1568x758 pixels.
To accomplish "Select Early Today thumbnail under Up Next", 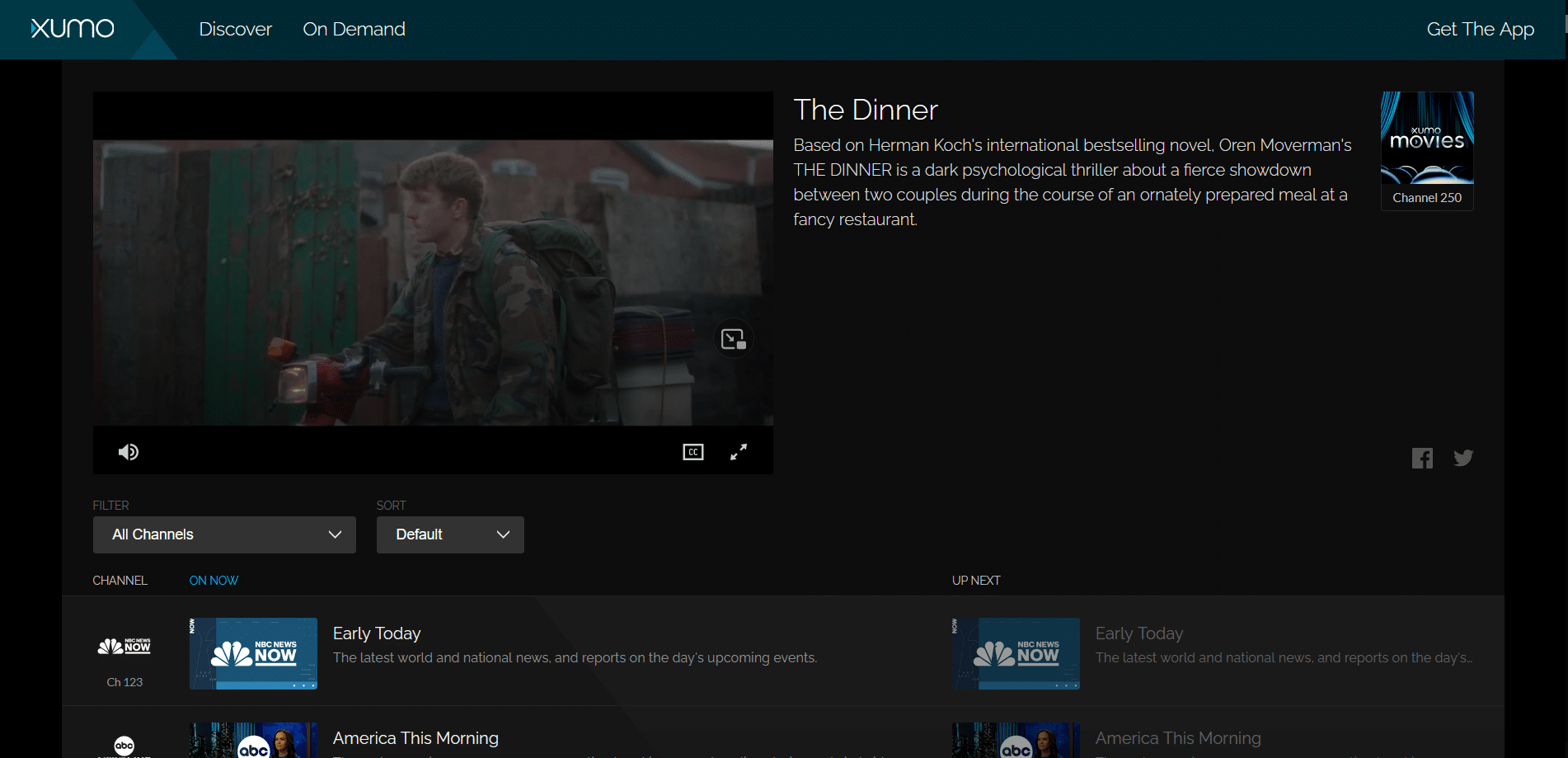I will pos(1016,653).
